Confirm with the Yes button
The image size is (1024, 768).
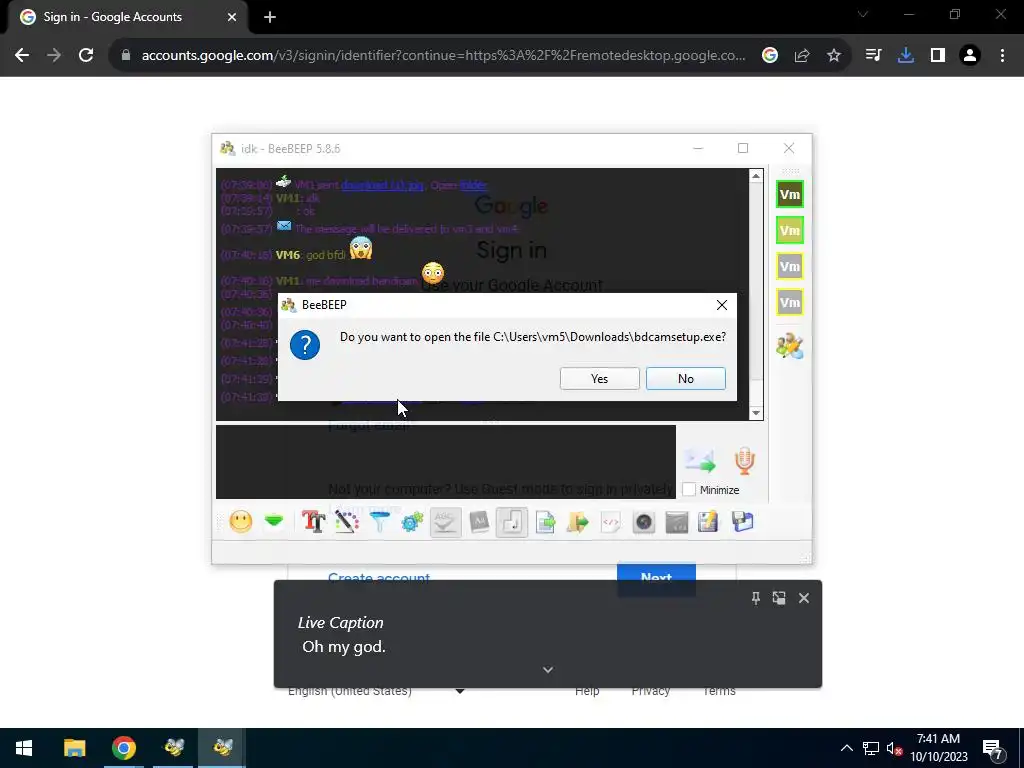click(x=600, y=379)
